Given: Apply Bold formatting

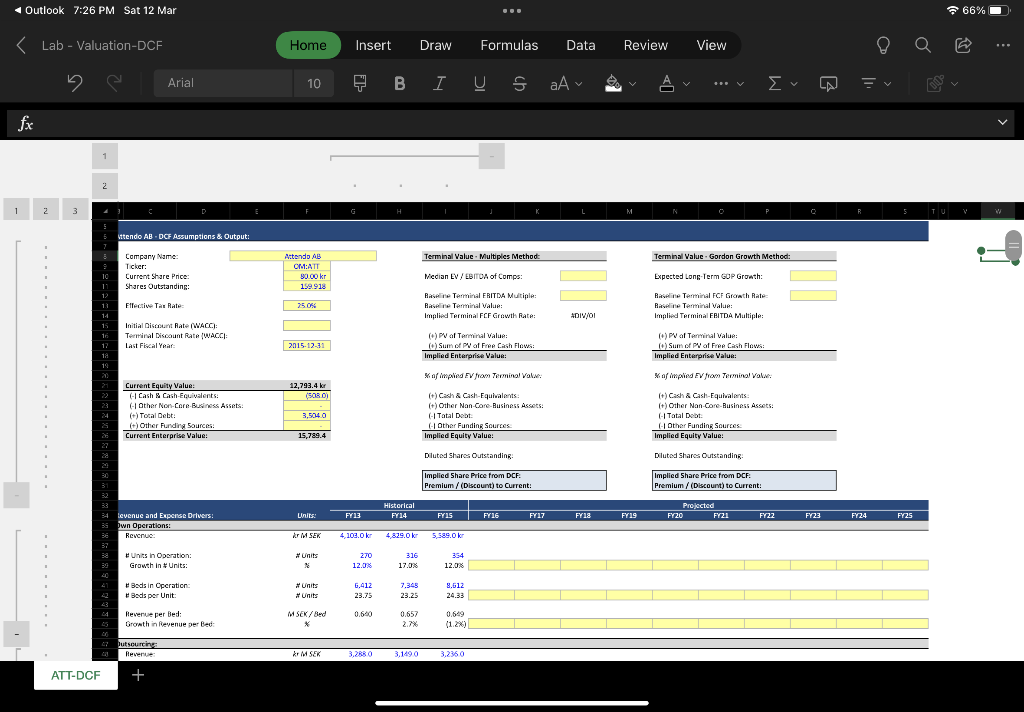Looking at the screenshot, I should tap(400, 83).
